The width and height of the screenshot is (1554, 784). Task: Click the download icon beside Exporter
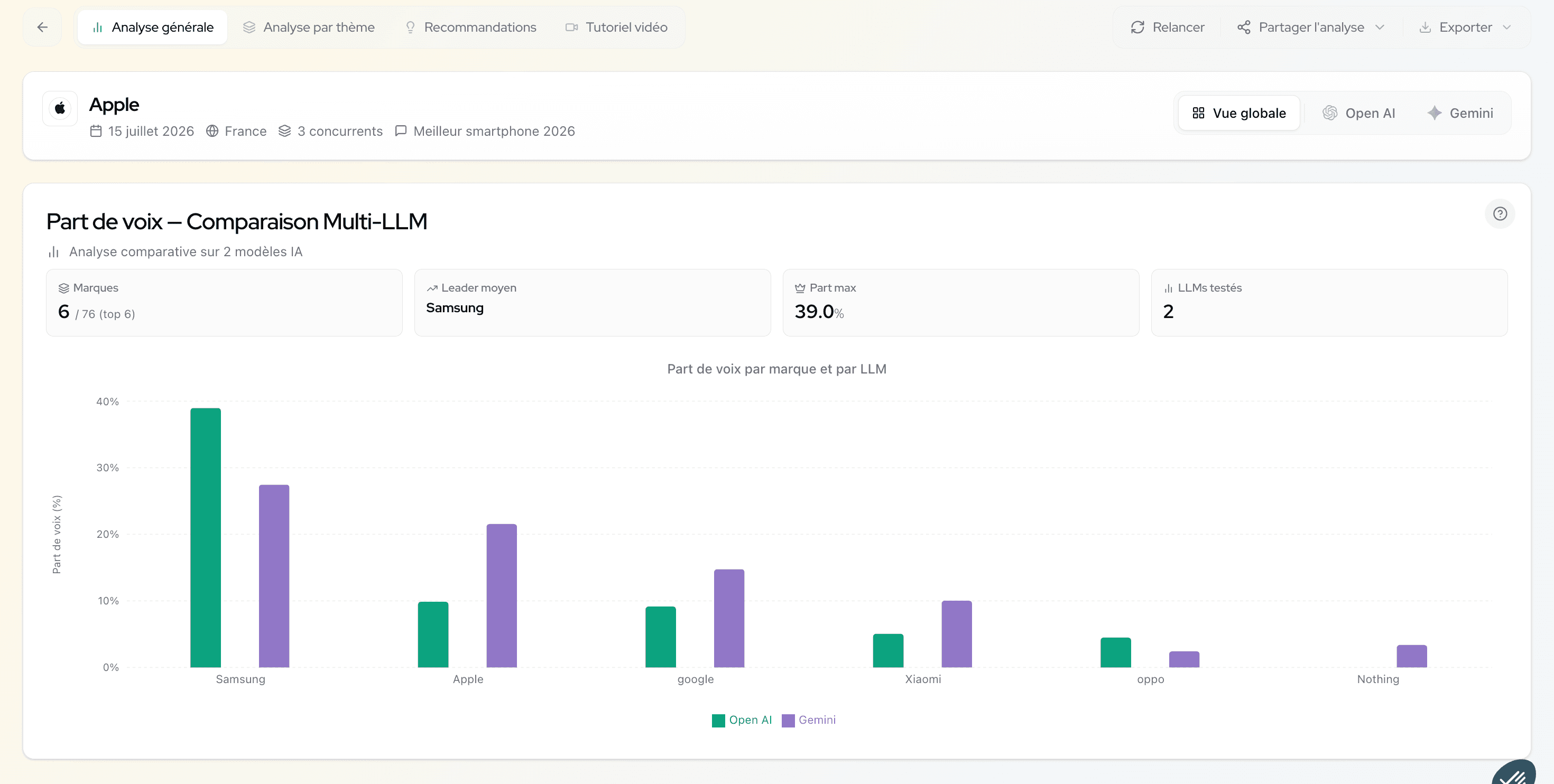tap(1425, 27)
